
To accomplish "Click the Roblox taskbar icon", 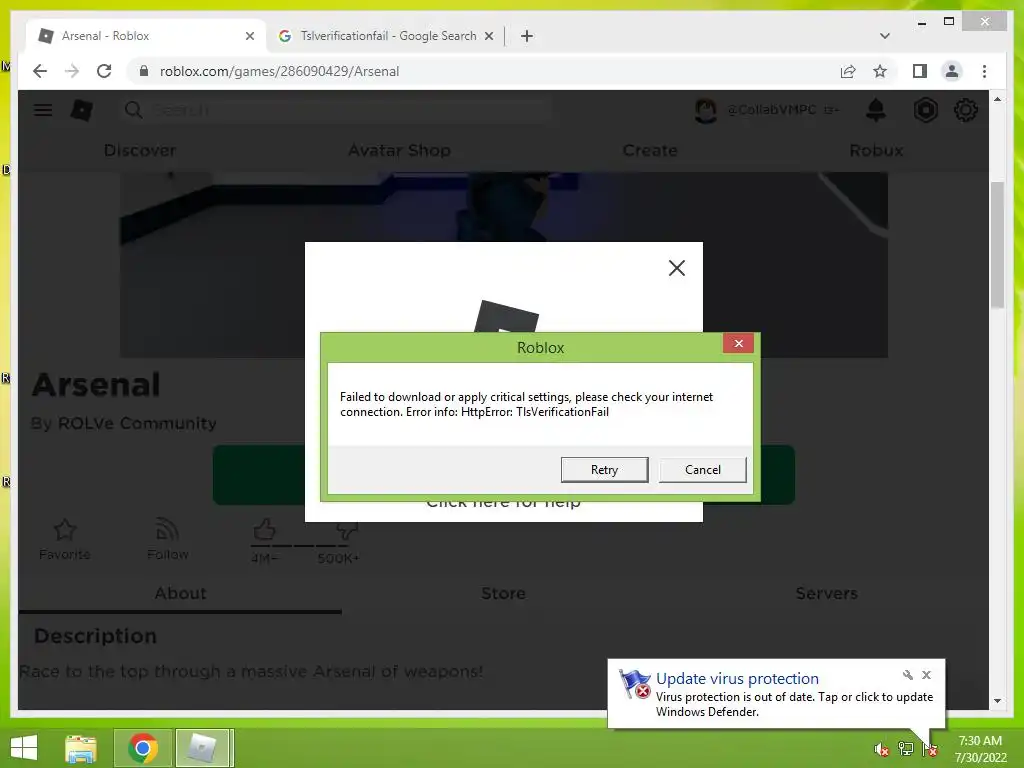I will click(x=204, y=748).
